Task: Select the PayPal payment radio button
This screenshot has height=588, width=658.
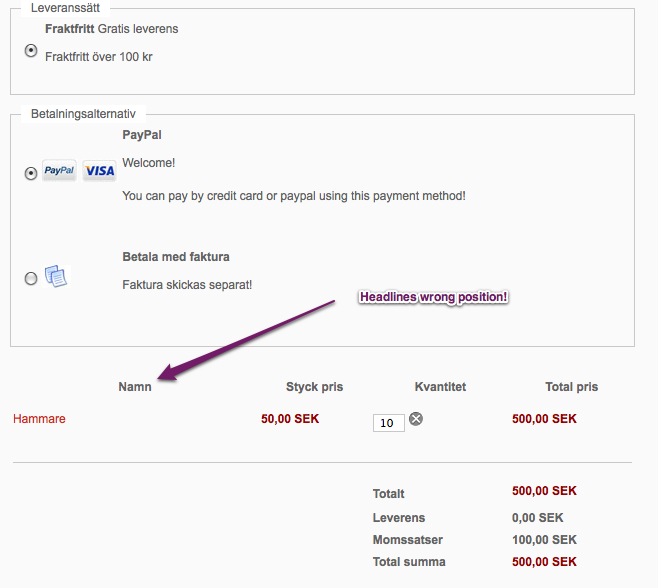Action: point(31,172)
